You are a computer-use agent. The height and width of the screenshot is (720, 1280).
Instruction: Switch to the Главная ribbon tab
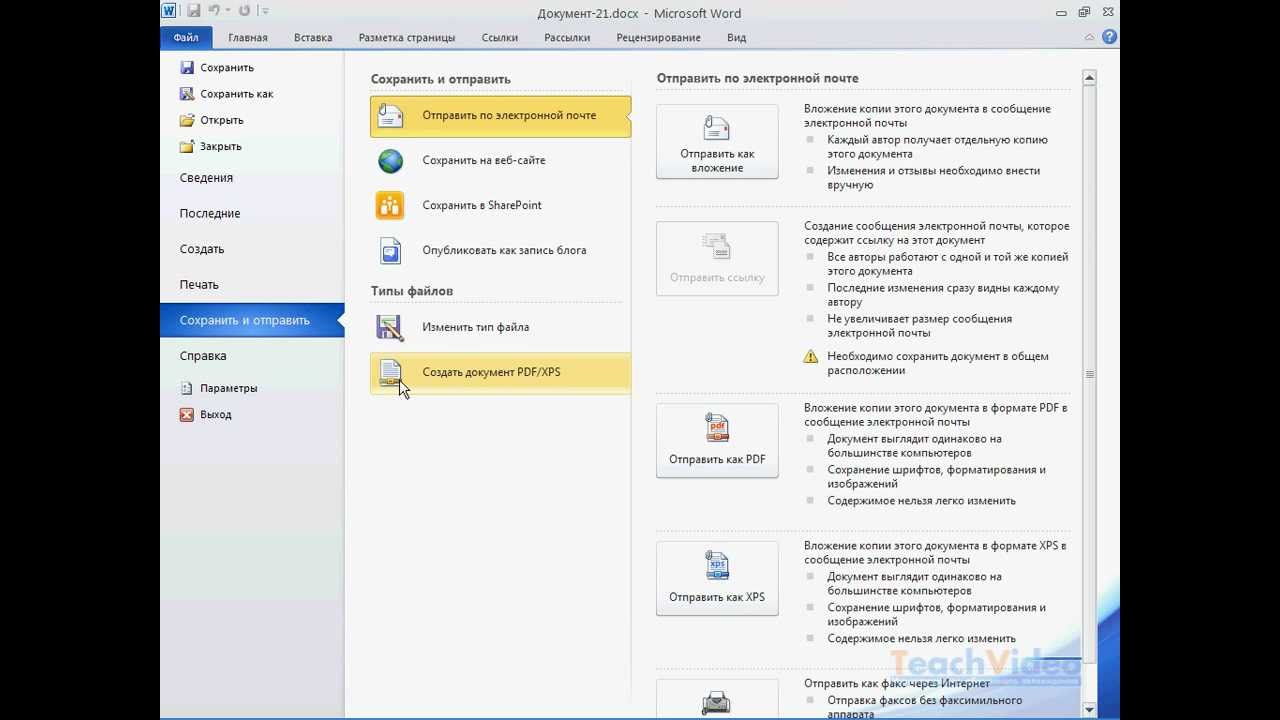(248, 38)
